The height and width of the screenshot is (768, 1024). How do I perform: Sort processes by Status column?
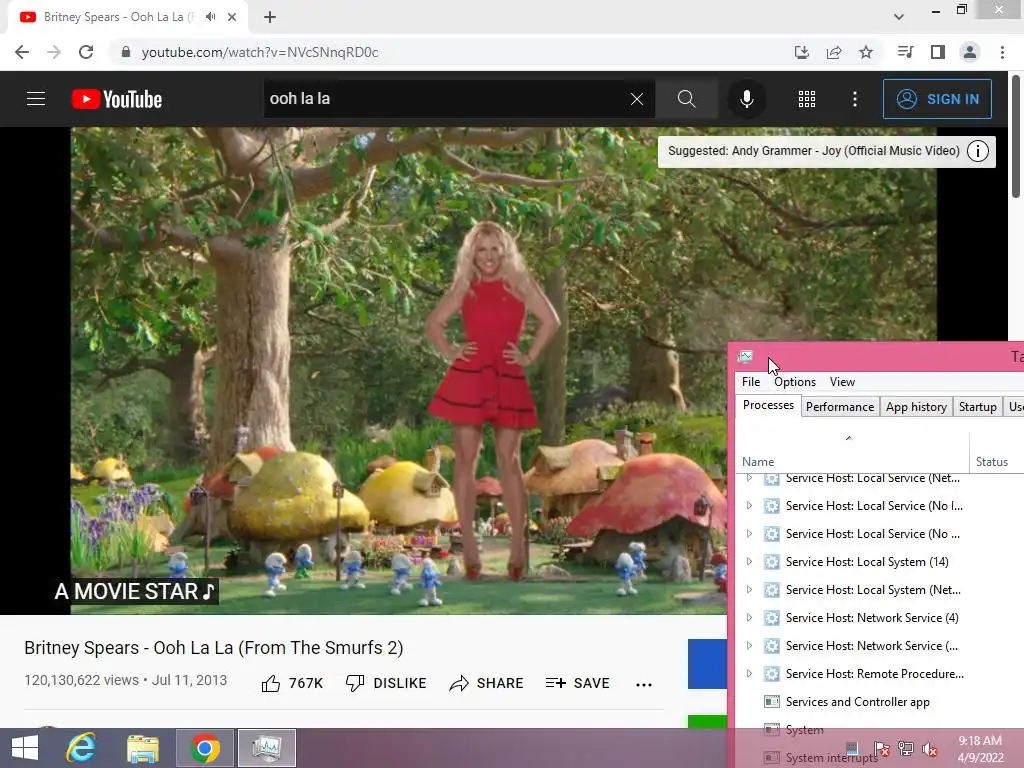997,451
